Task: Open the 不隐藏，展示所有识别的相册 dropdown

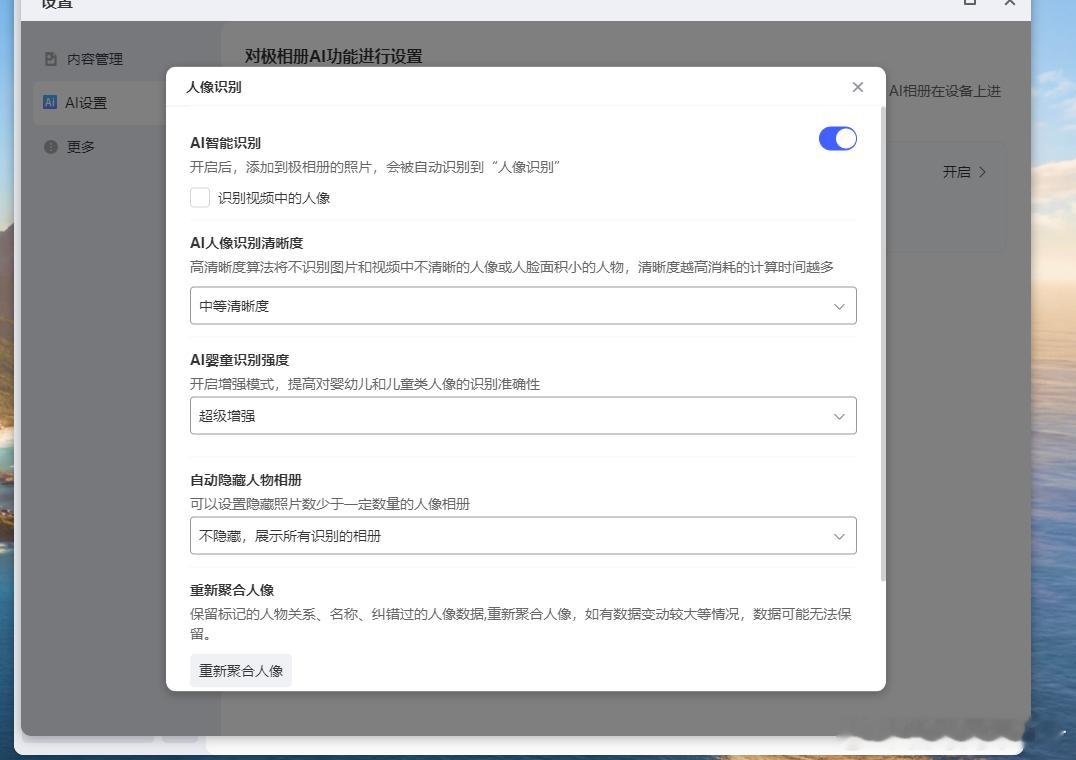Action: click(523, 536)
